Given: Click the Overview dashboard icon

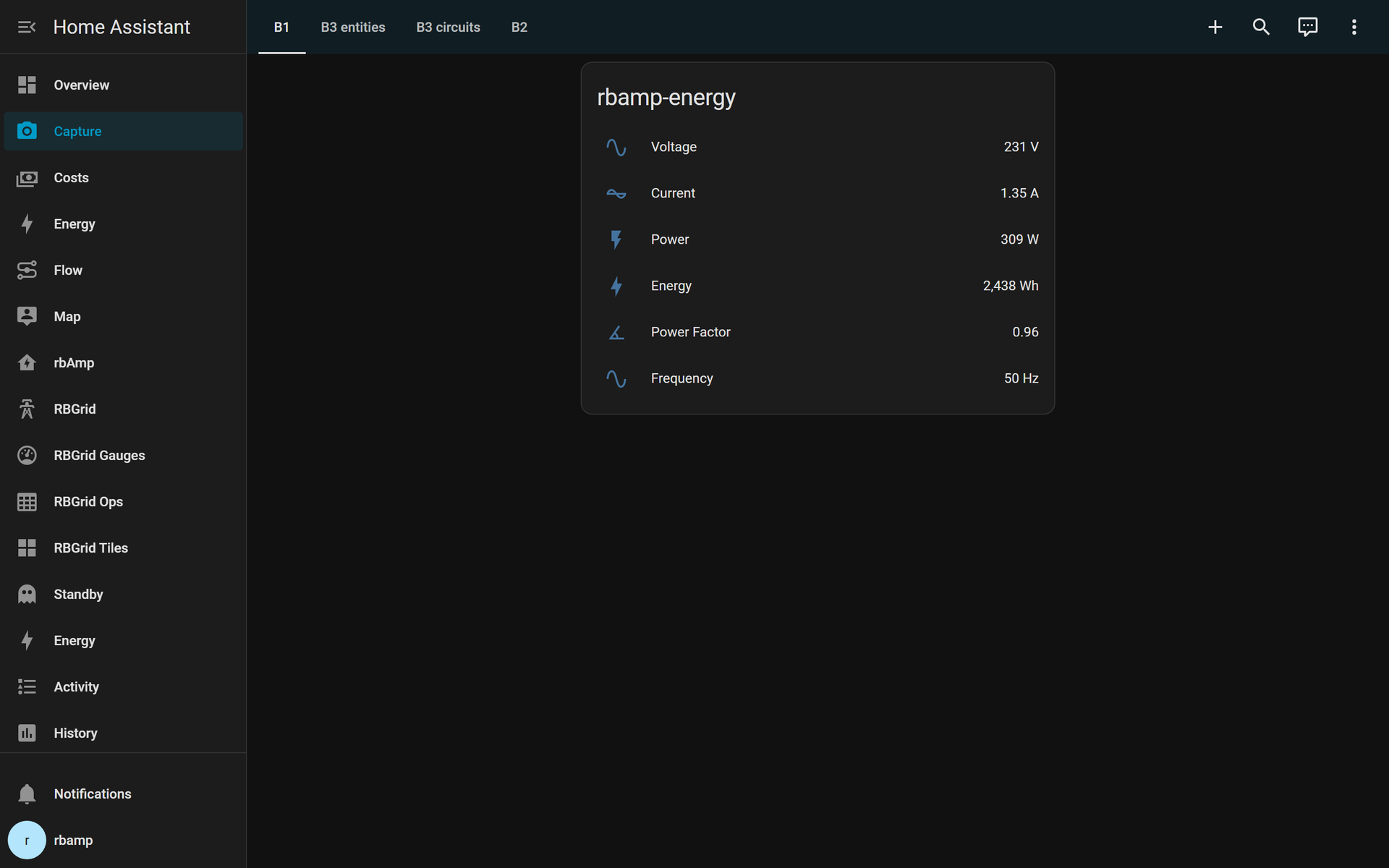Looking at the screenshot, I should pos(27,85).
